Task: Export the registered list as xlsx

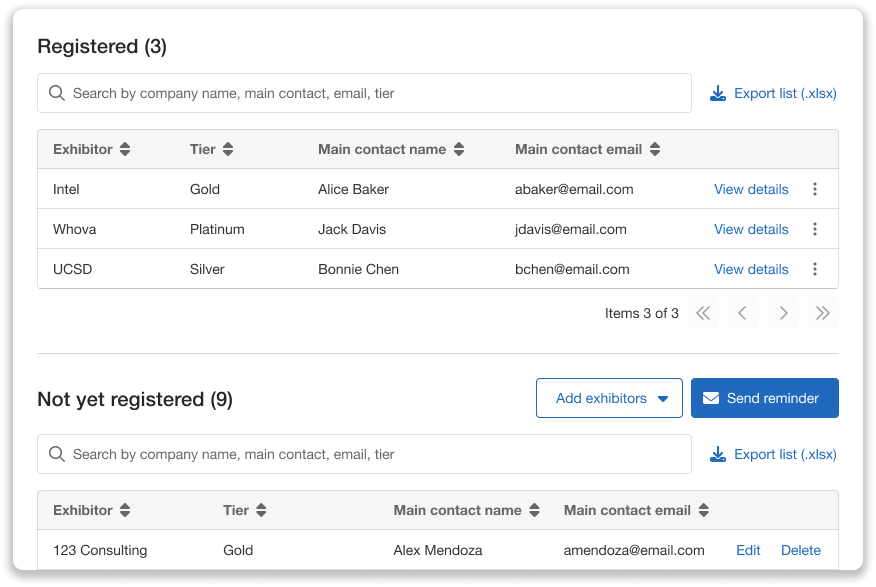Action: [x=773, y=93]
